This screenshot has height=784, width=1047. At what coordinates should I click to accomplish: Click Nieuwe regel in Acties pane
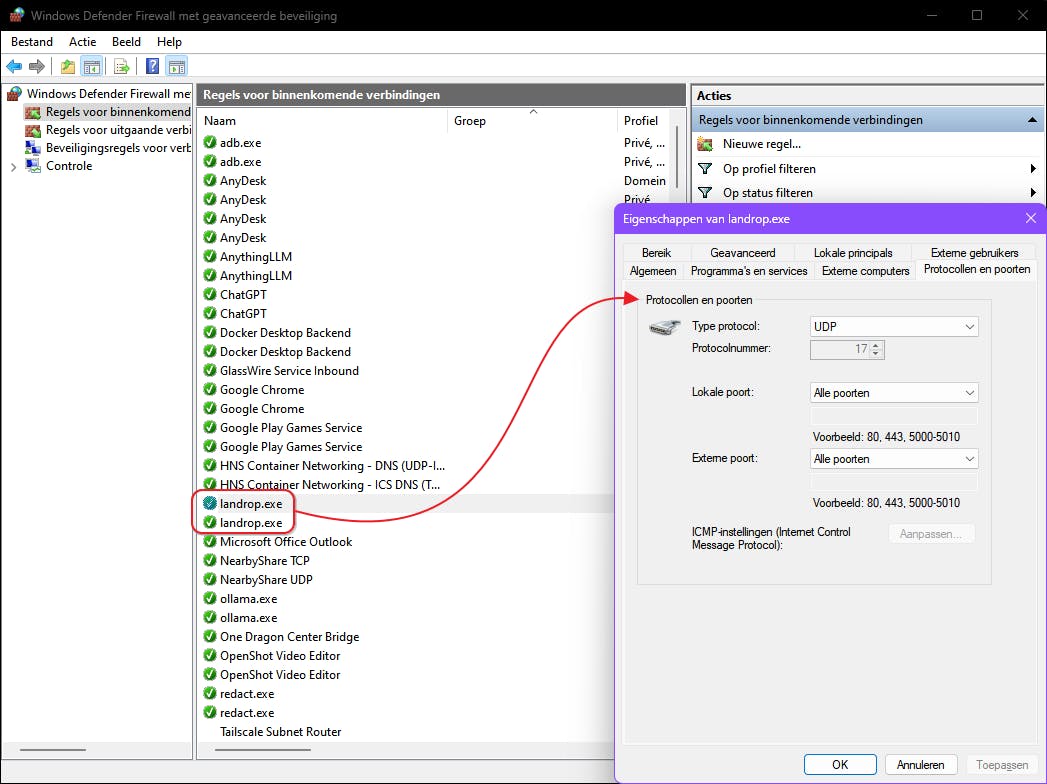(762, 144)
